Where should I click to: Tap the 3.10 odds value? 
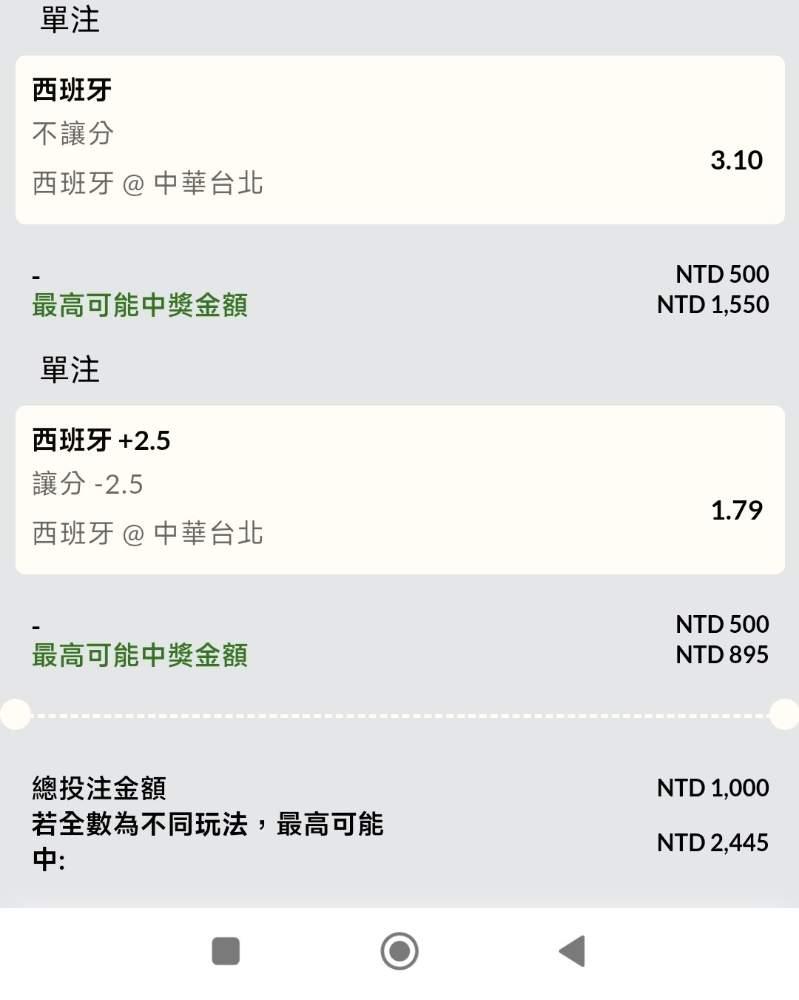coord(736,160)
